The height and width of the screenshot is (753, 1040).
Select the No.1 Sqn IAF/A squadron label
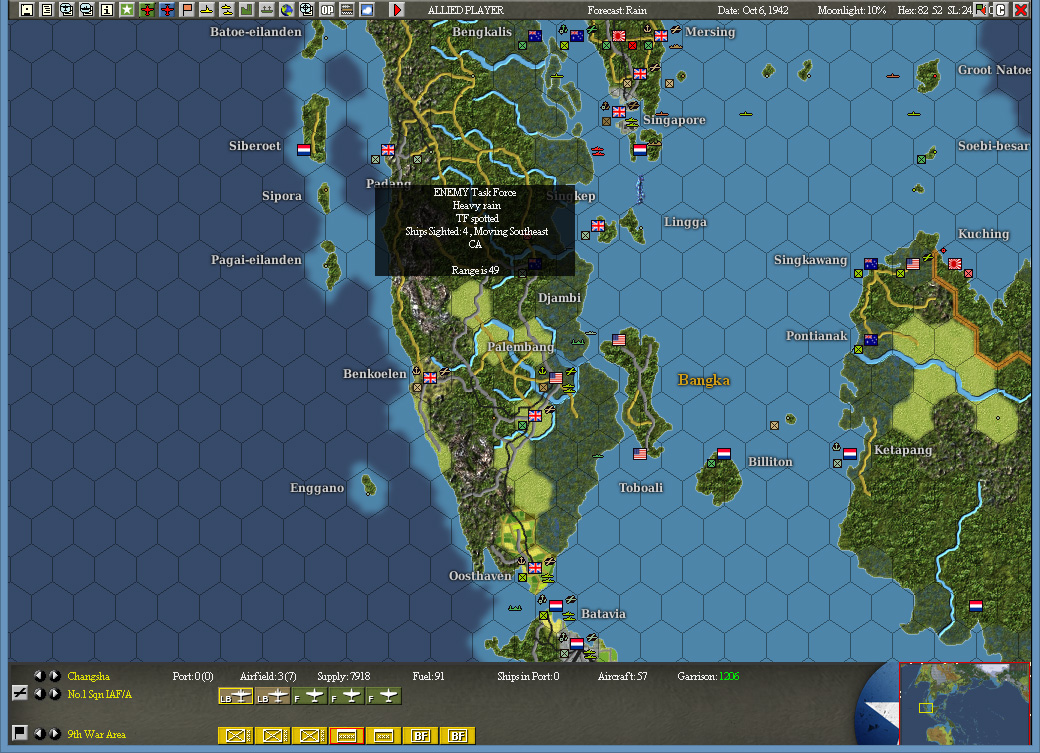coord(100,694)
